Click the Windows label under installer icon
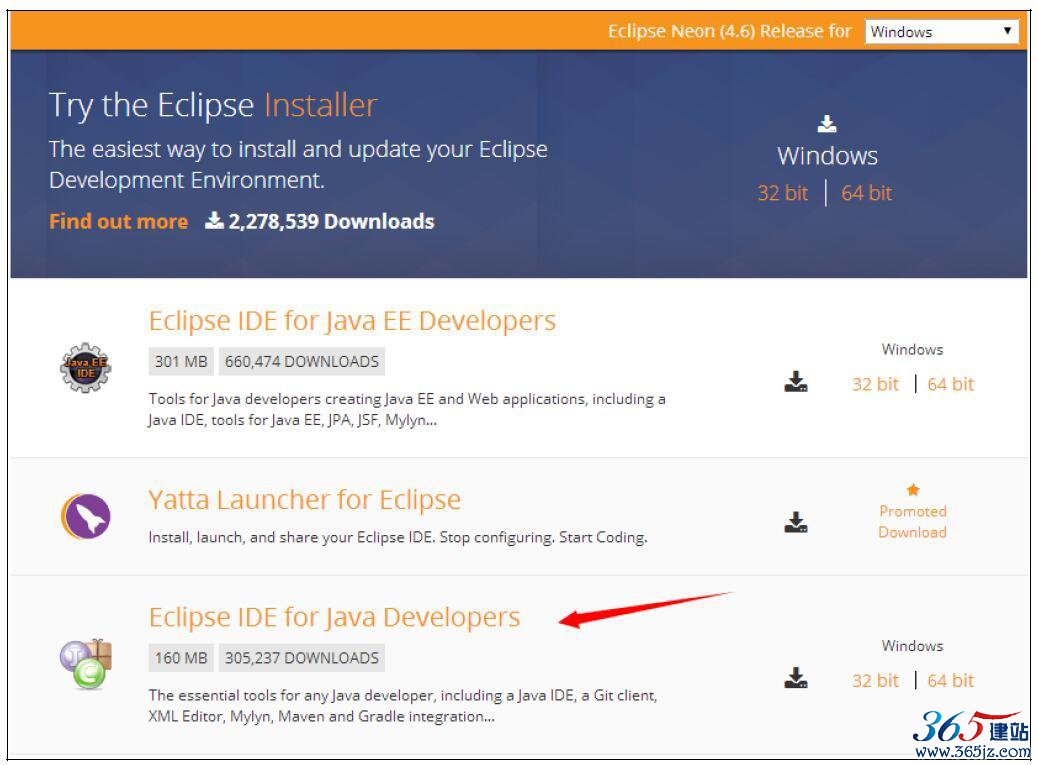The image size is (1038, 765). pos(827,156)
